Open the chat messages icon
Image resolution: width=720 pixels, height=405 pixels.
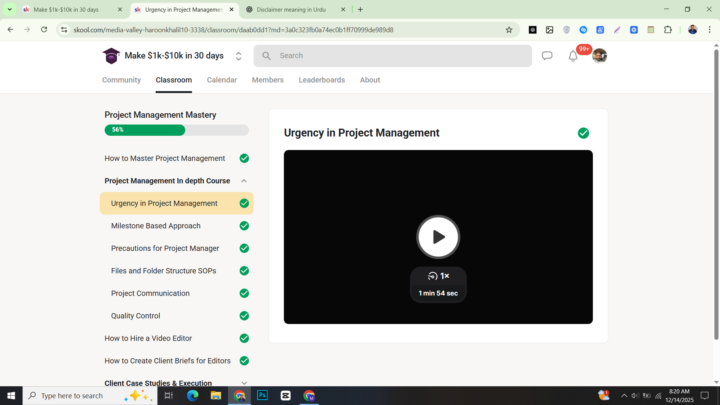(x=547, y=56)
